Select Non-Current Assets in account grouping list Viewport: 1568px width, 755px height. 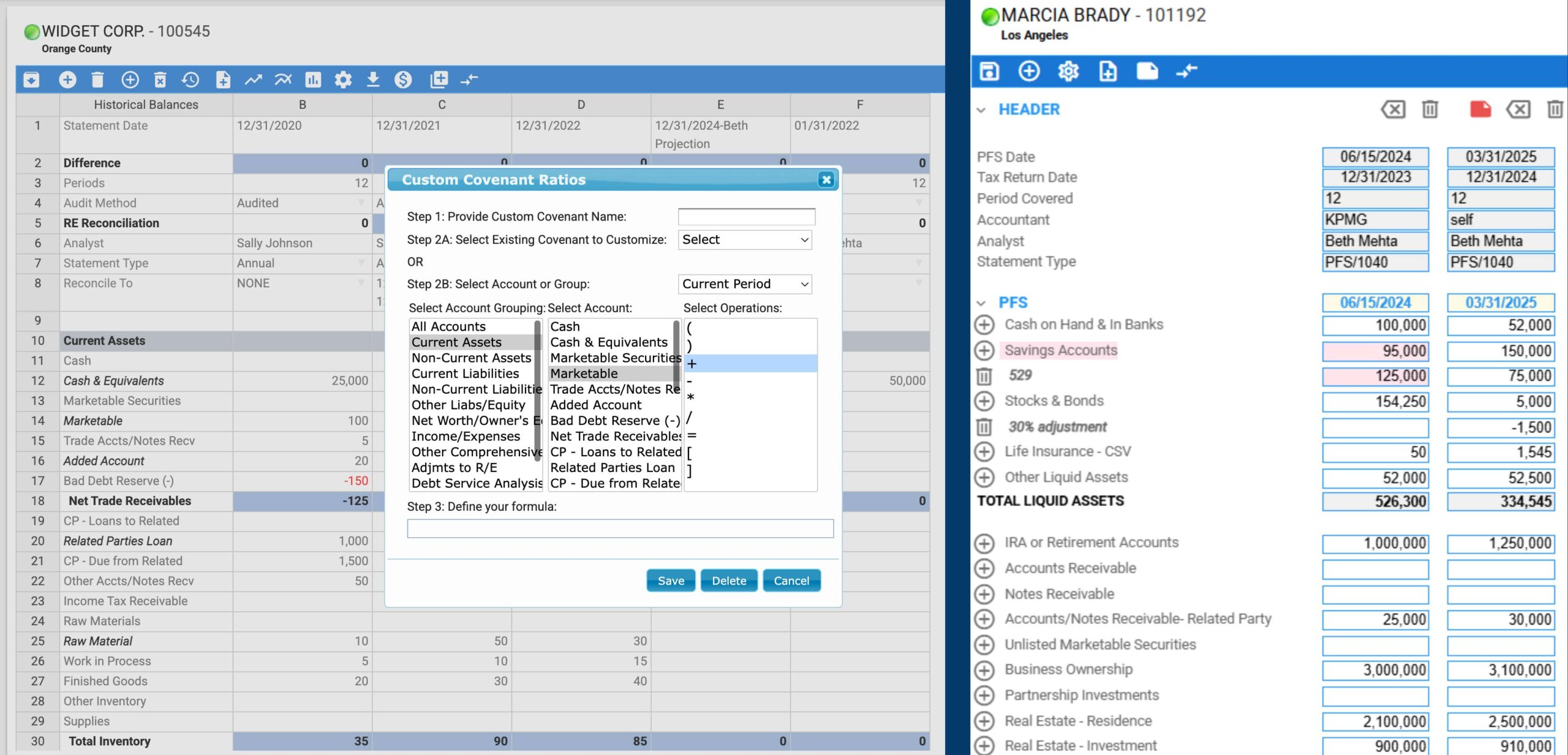[472, 358]
